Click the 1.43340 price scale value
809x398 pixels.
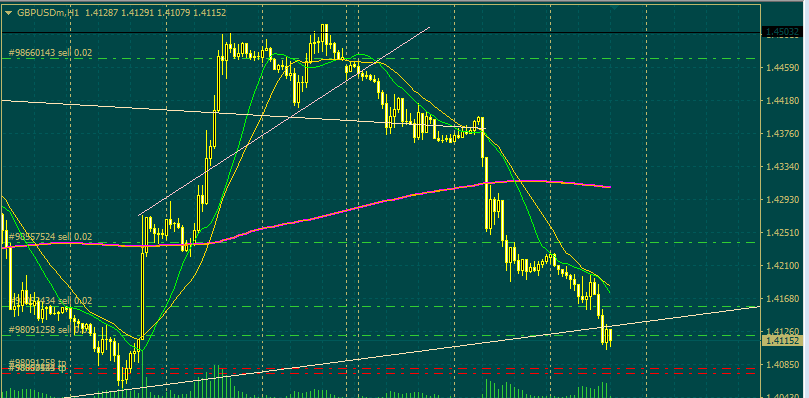[782, 167]
